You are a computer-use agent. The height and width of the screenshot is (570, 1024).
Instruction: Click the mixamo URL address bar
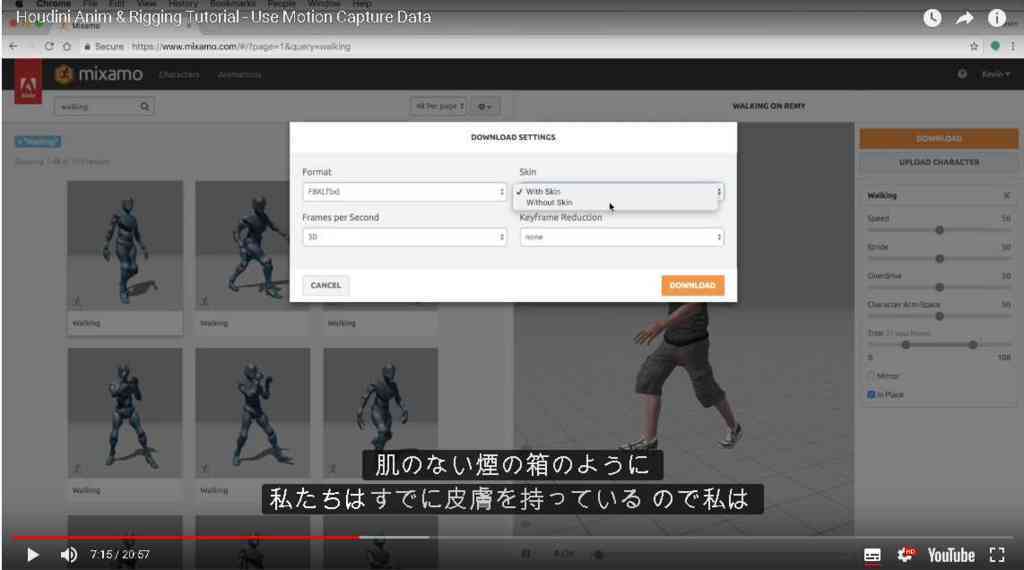click(242, 46)
